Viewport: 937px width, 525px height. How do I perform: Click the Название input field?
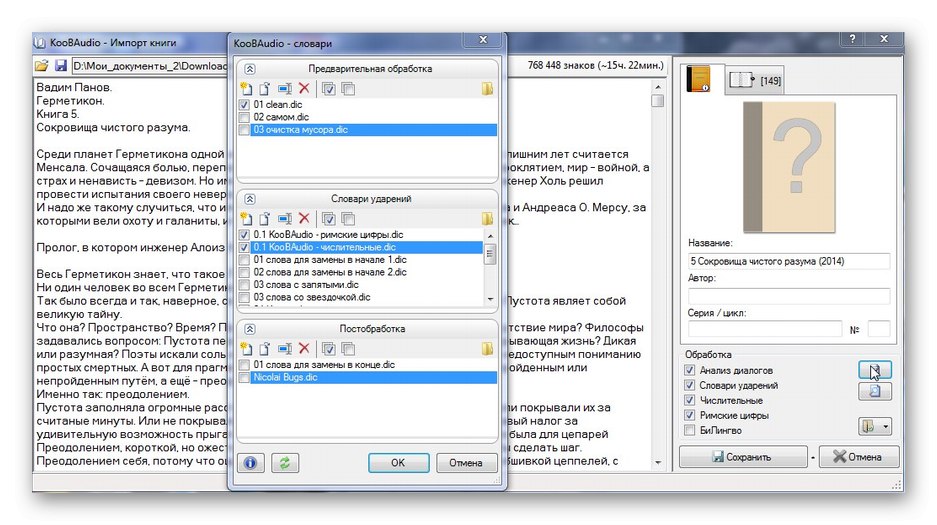pyautogui.click(x=789, y=262)
